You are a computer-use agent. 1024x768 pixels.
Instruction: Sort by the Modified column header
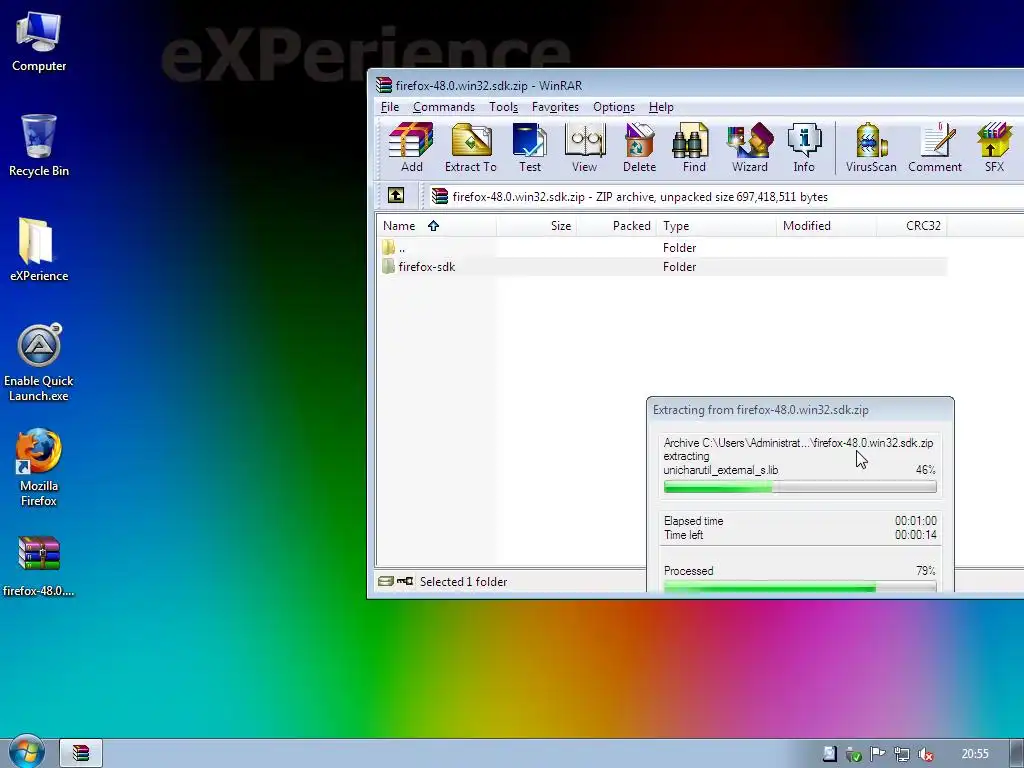826,226
